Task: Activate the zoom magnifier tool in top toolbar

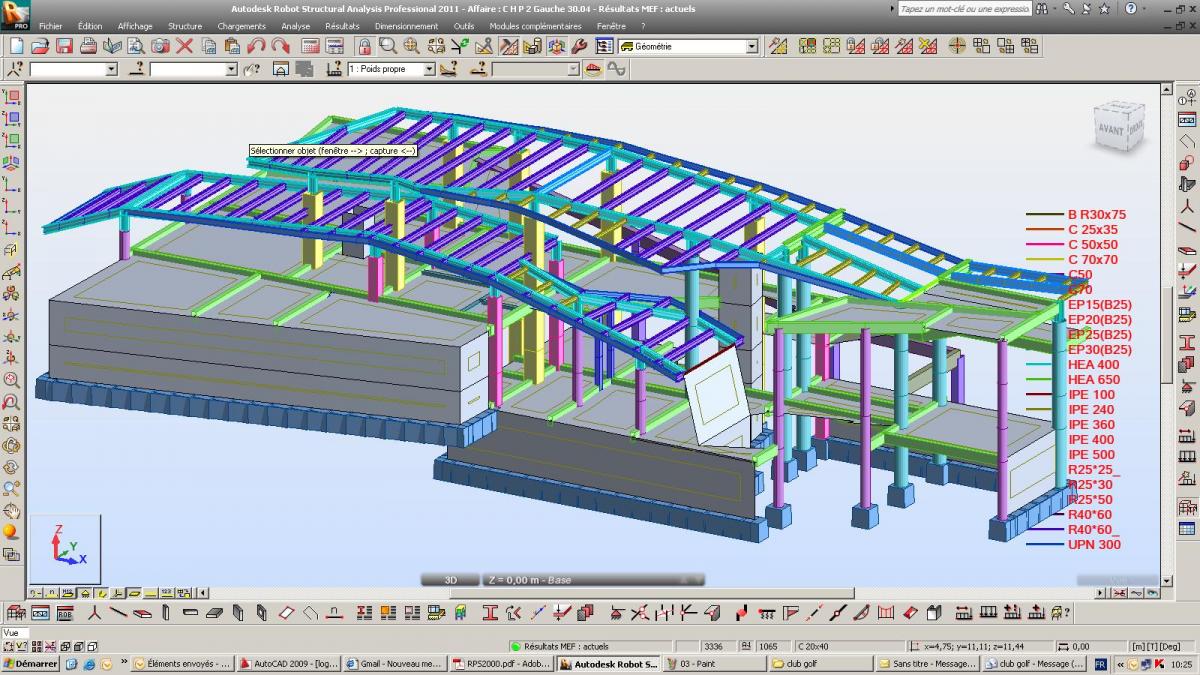Action: (388, 46)
